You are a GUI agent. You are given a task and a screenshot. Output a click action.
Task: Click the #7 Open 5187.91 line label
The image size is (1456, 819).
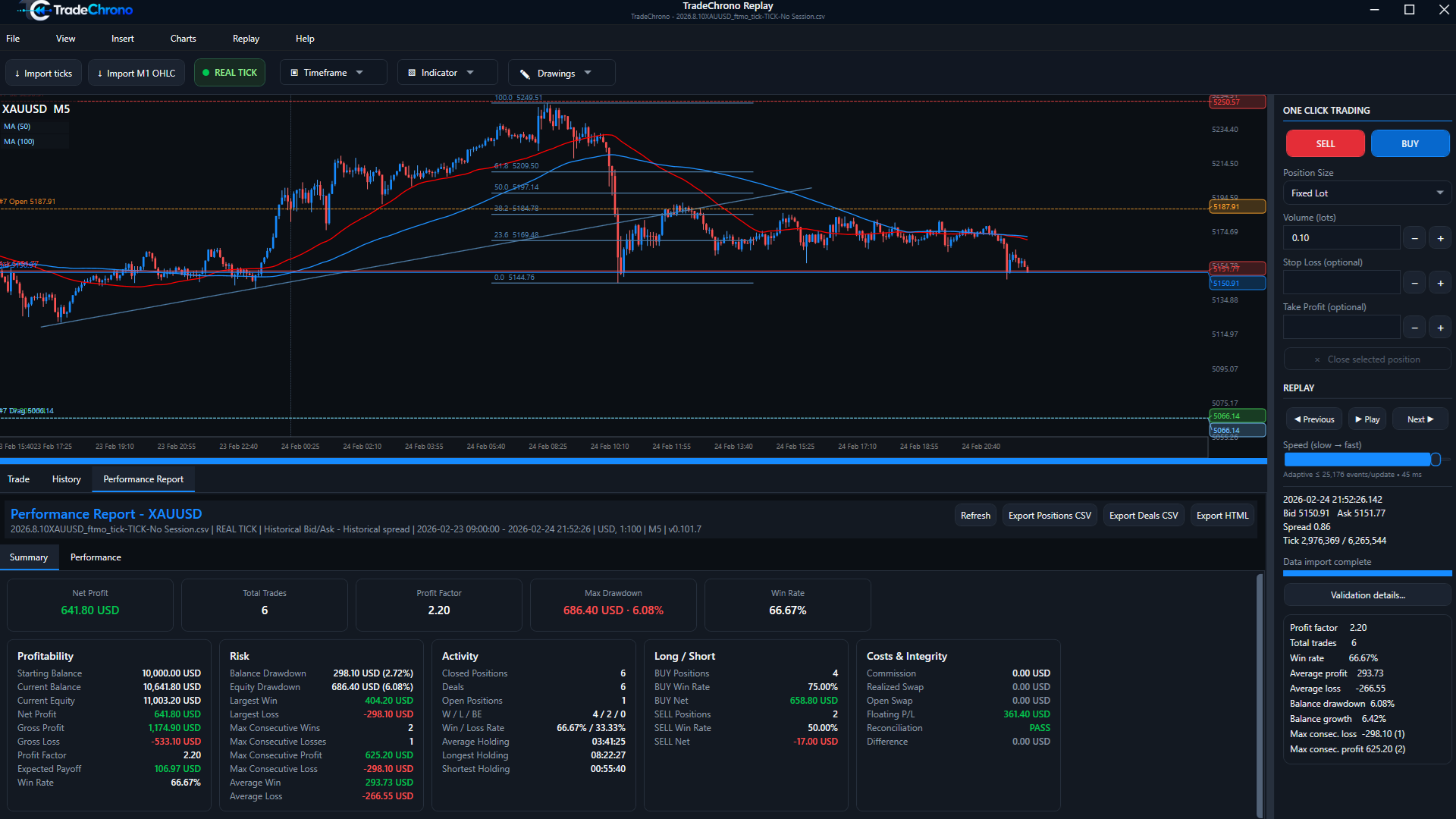click(28, 202)
